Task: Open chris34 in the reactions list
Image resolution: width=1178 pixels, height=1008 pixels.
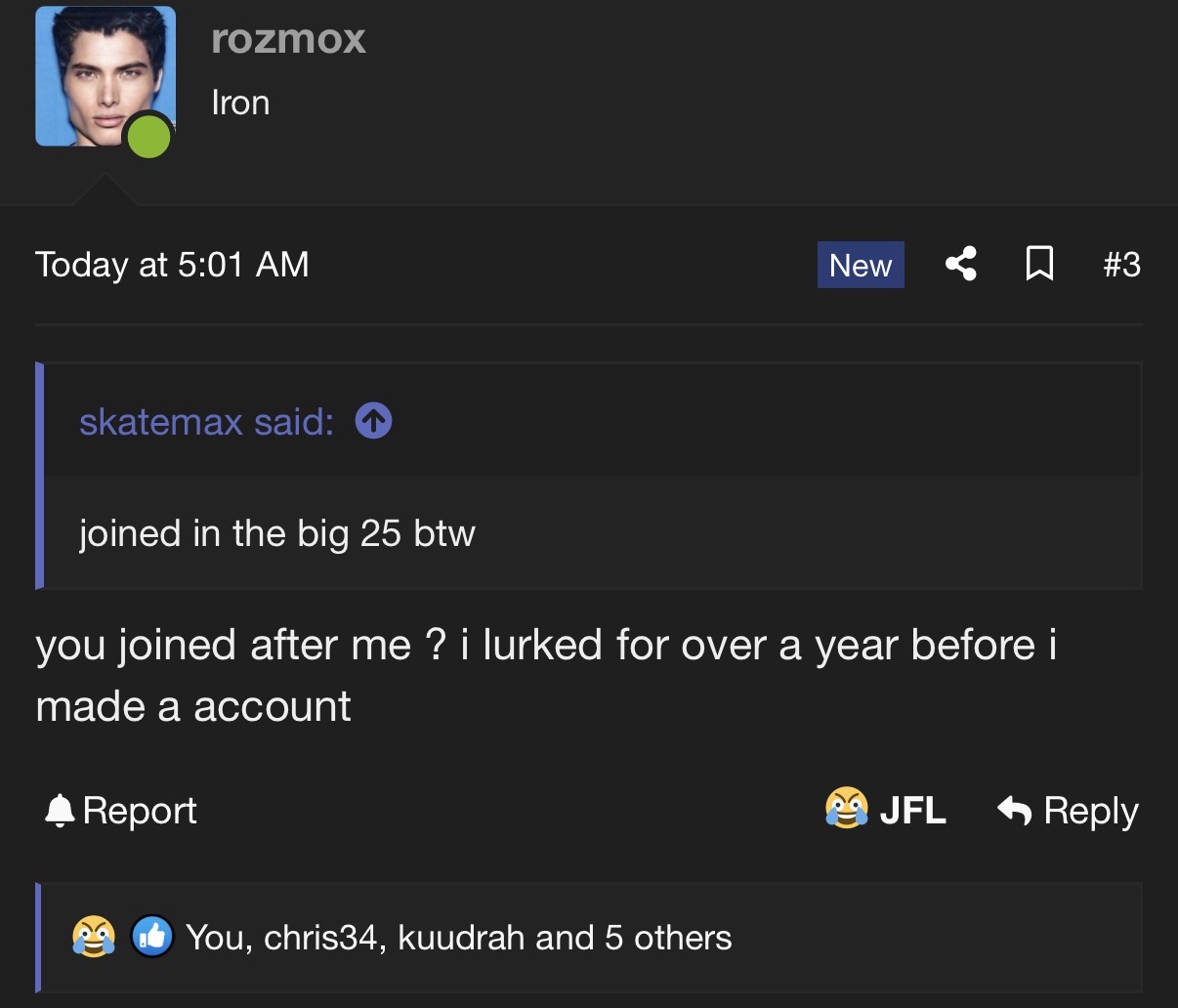Action: click(319, 938)
